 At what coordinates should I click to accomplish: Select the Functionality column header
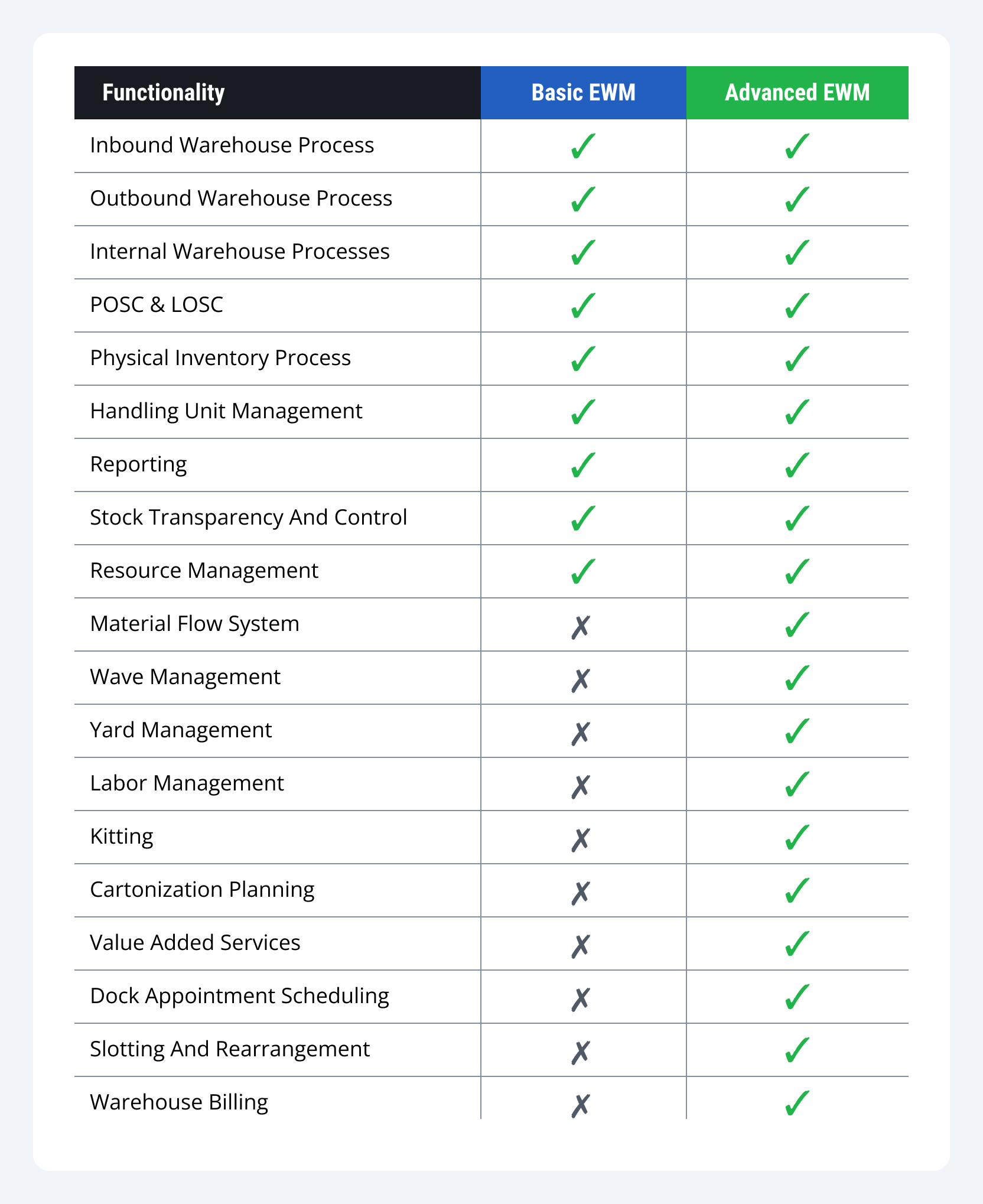(x=278, y=93)
